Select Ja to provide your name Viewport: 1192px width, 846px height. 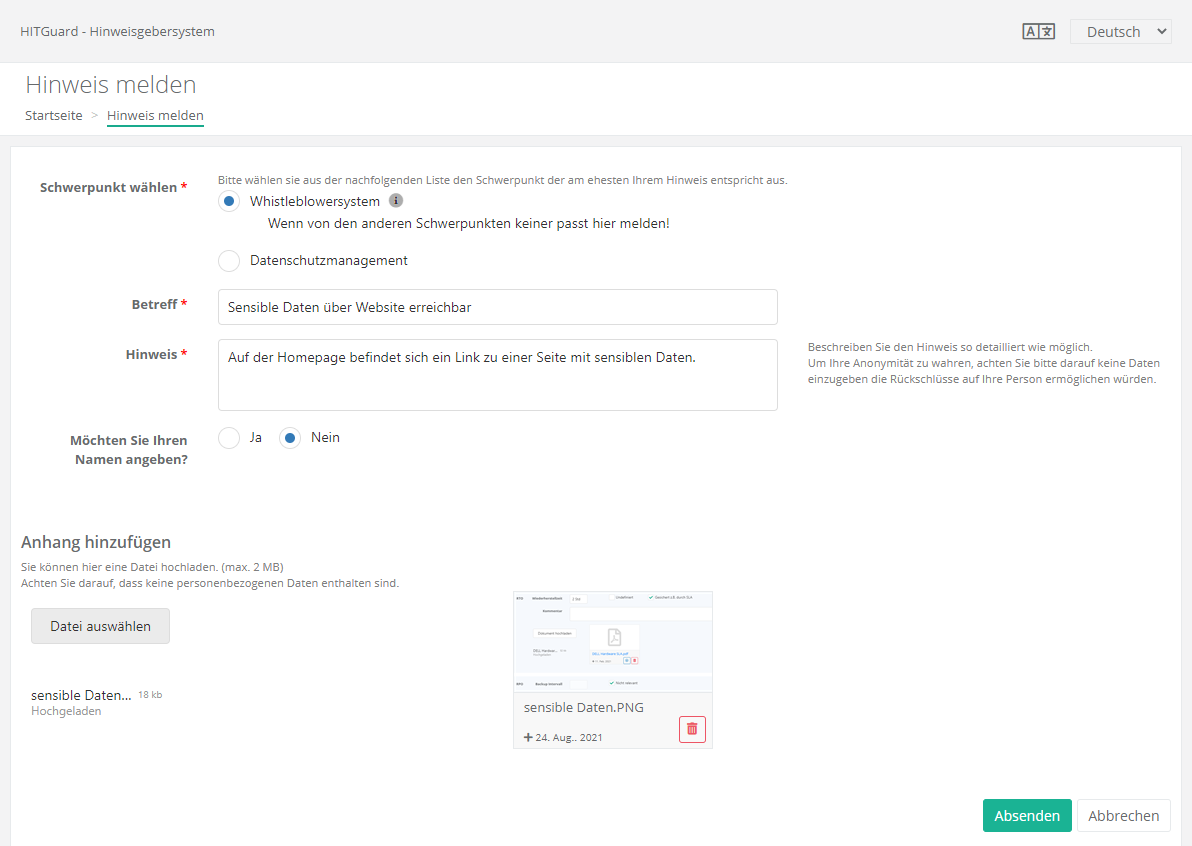pyautogui.click(x=229, y=438)
